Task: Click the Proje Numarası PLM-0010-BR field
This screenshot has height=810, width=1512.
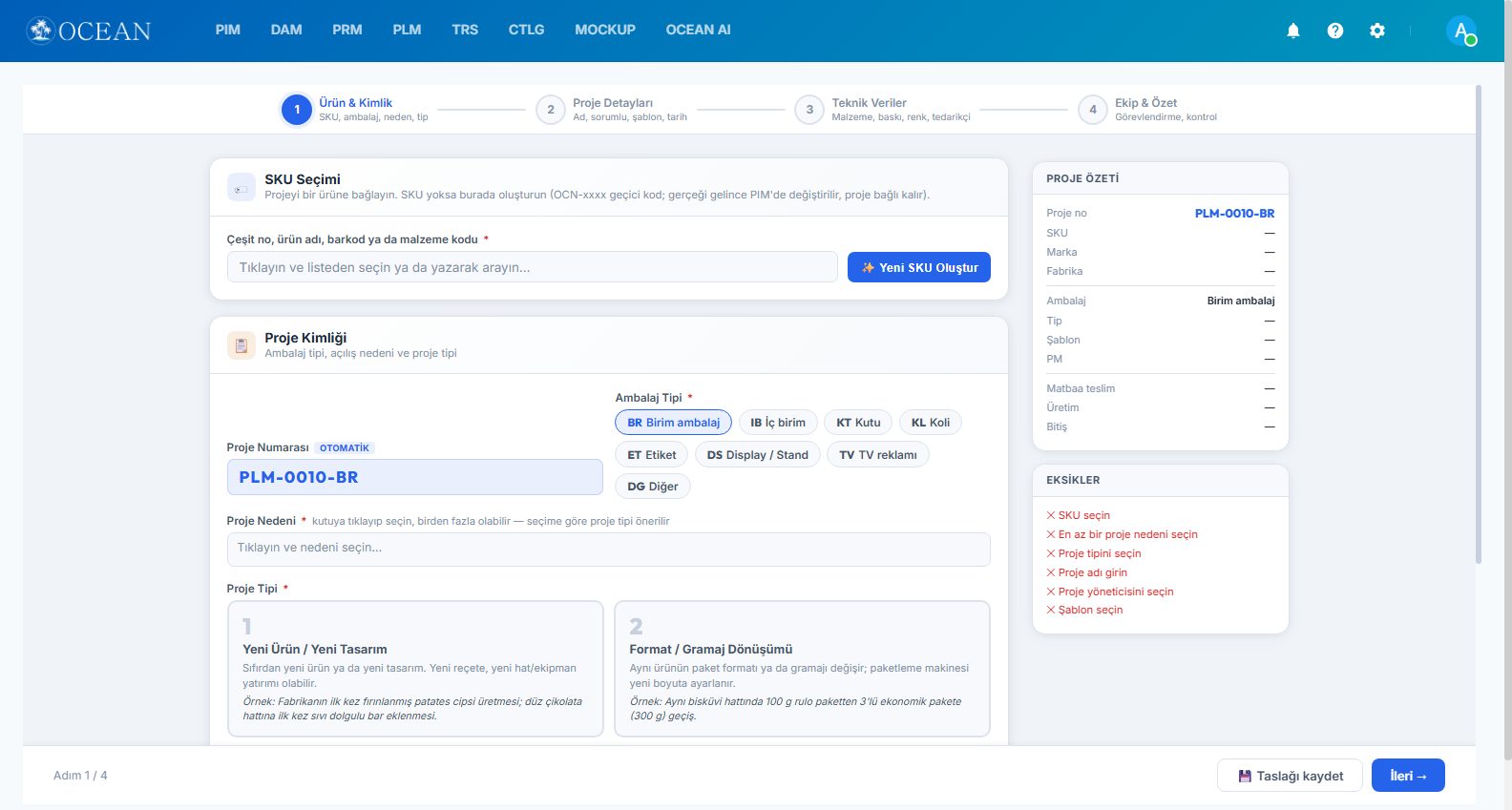Action: click(x=415, y=477)
